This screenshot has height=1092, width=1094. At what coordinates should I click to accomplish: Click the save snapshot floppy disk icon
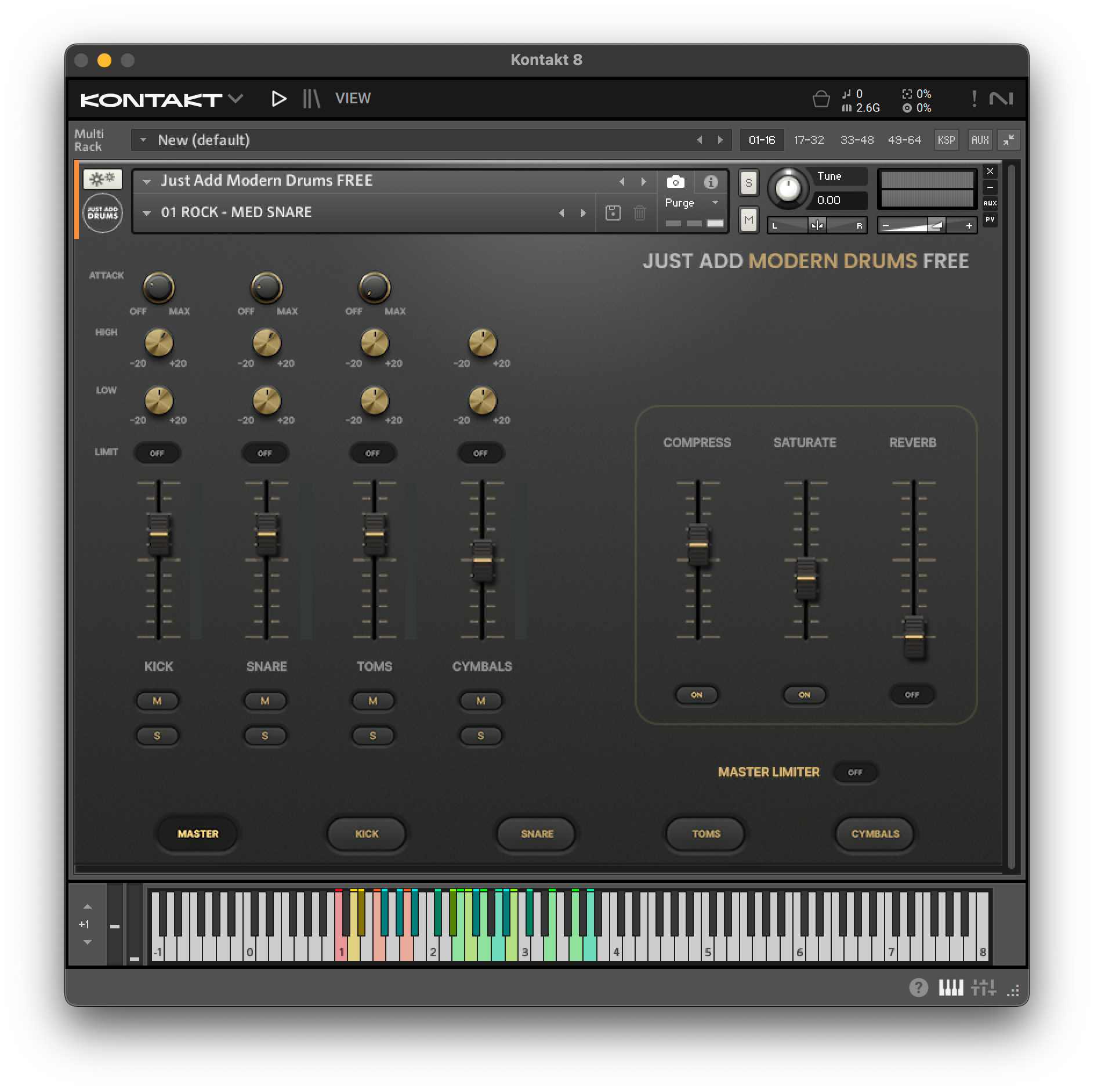pyautogui.click(x=614, y=212)
